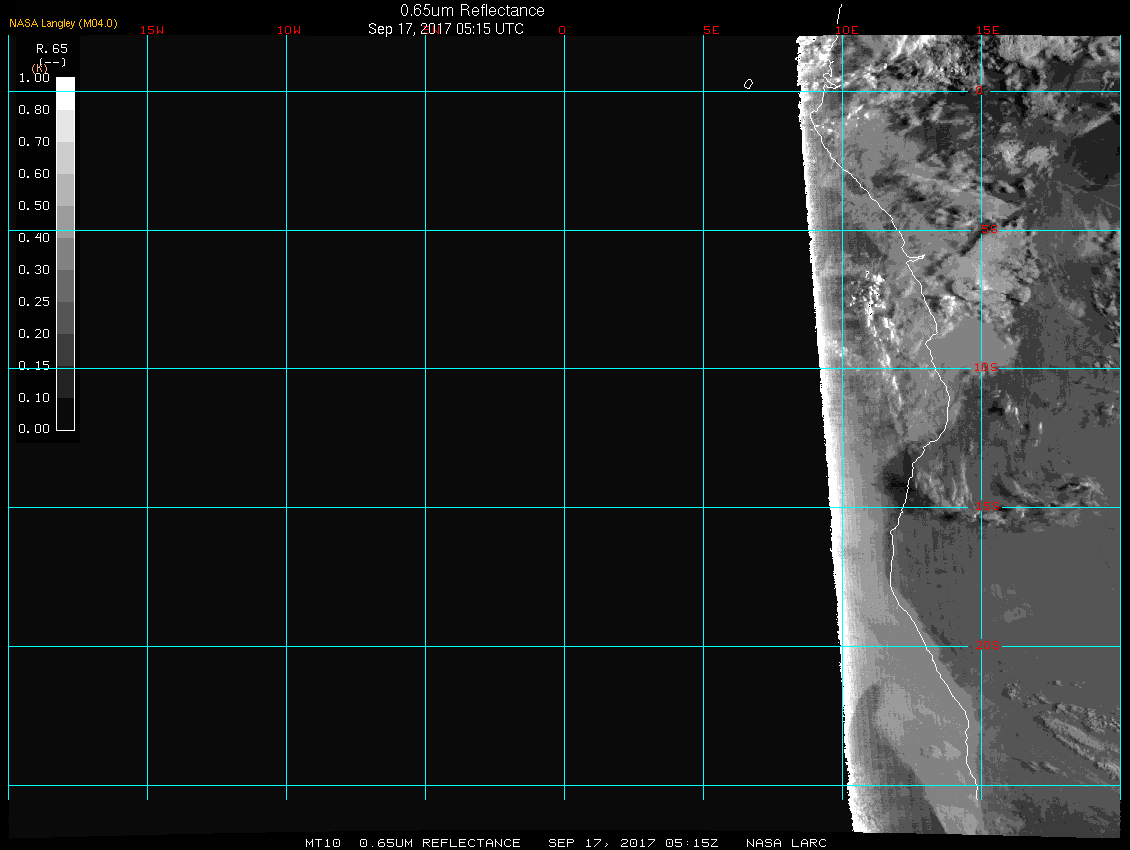This screenshot has height=850, width=1130.
Task: Click the '0.10' colorbar value
Action: point(34,398)
